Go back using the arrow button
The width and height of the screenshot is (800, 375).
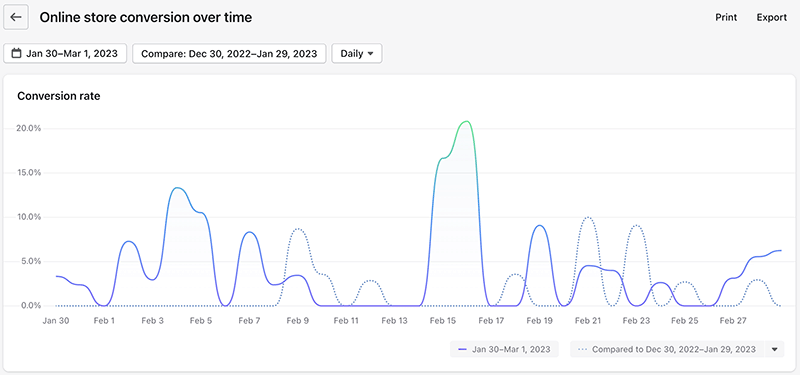[x=16, y=17]
